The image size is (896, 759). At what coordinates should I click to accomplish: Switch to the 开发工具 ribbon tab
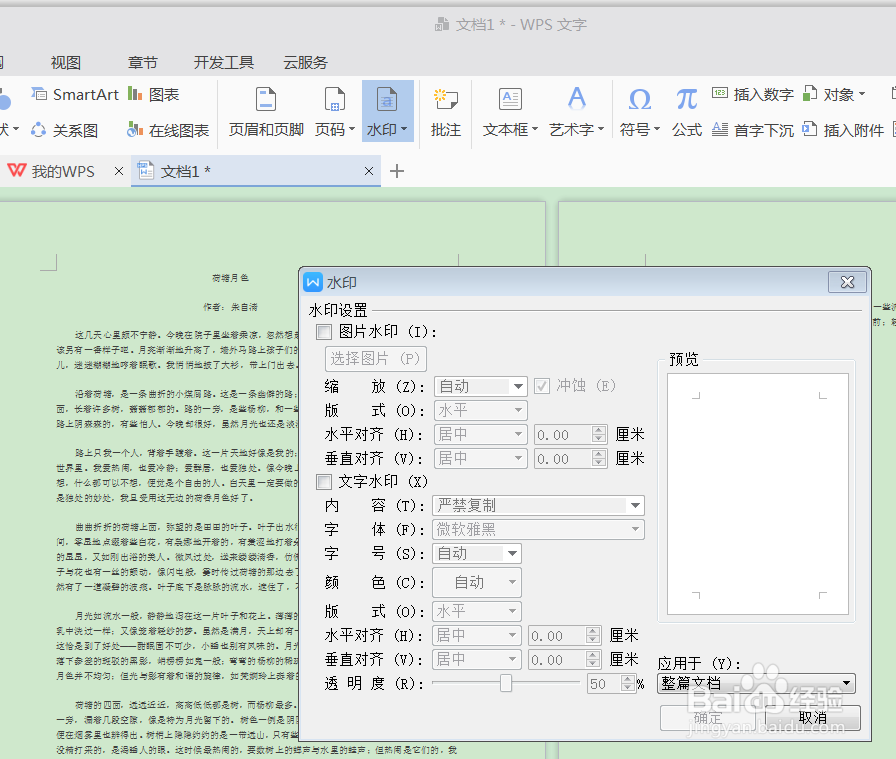coord(223,62)
